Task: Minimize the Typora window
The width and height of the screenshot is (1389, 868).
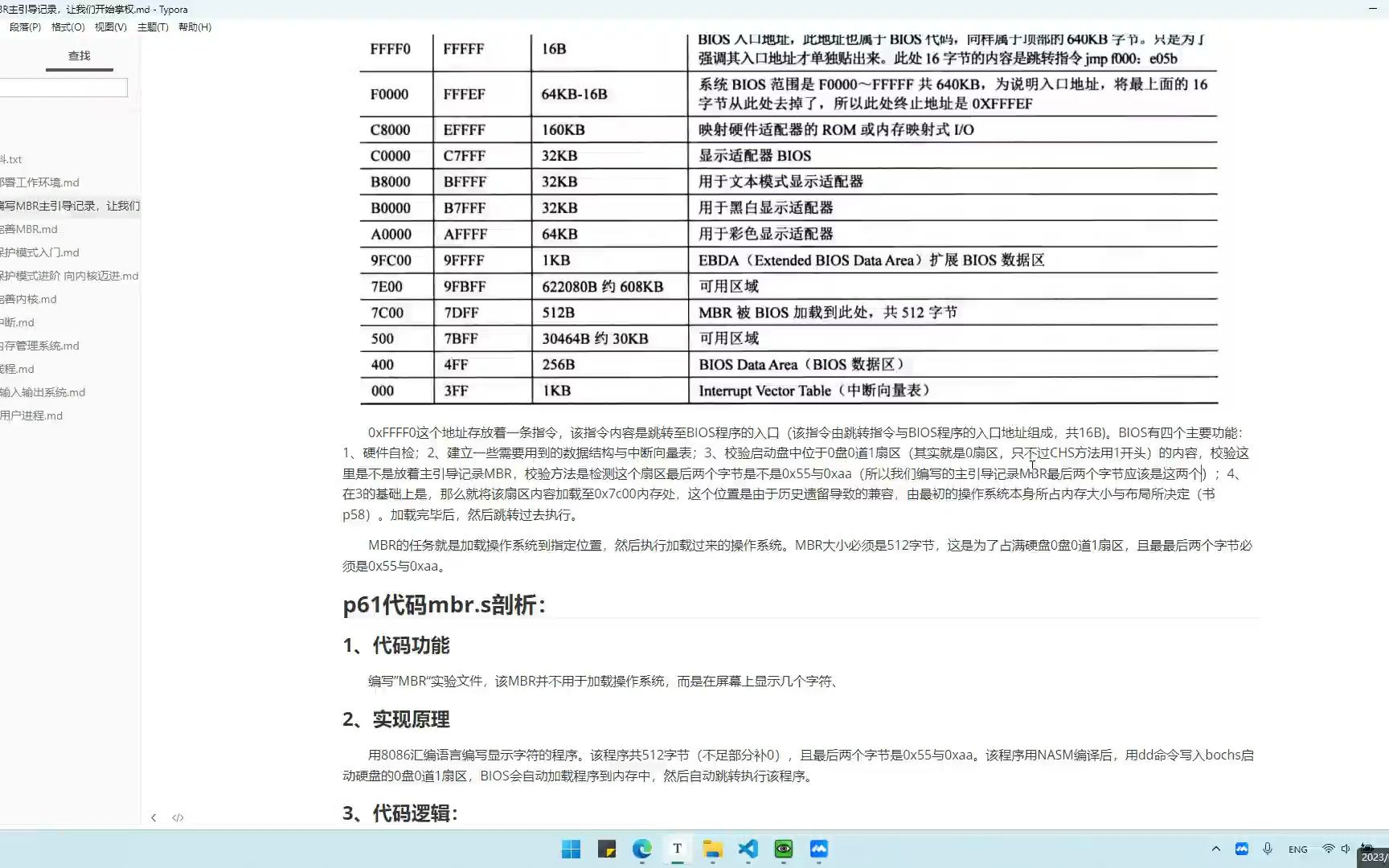Action: point(1372,8)
